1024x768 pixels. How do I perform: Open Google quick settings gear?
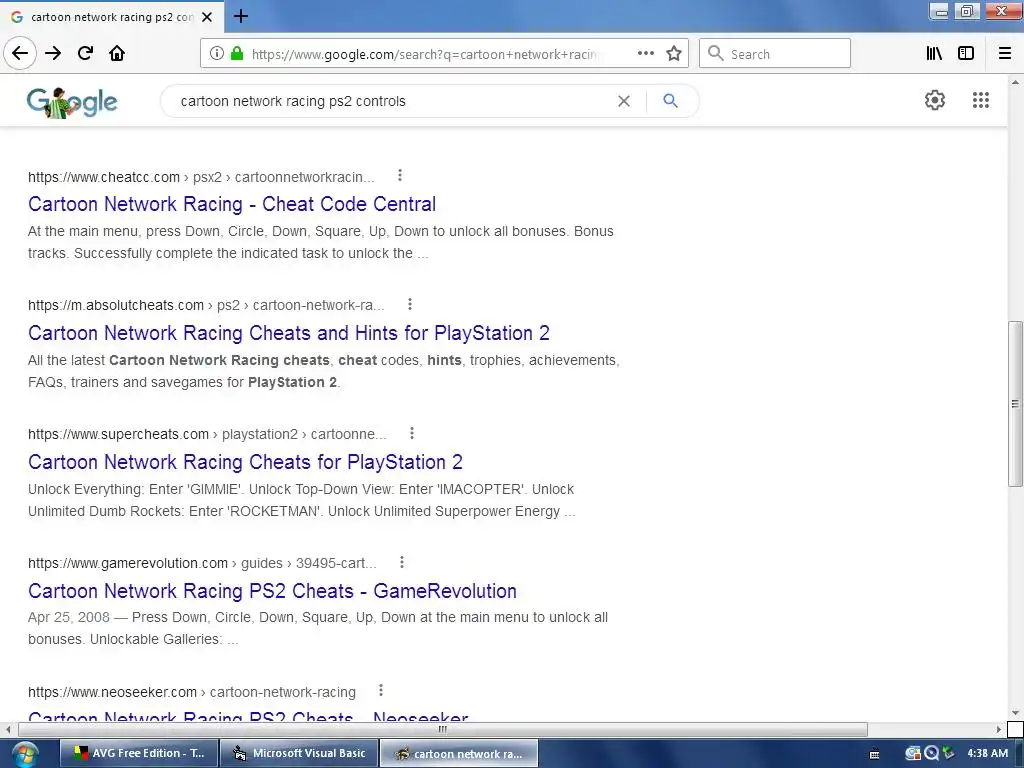coord(935,100)
